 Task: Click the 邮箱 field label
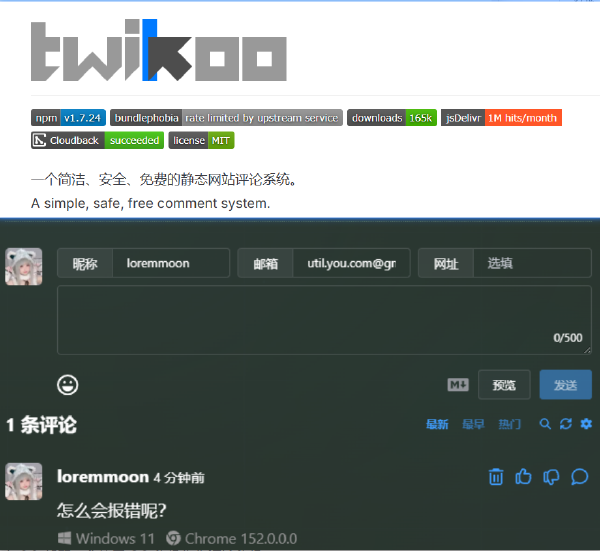click(266, 263)
